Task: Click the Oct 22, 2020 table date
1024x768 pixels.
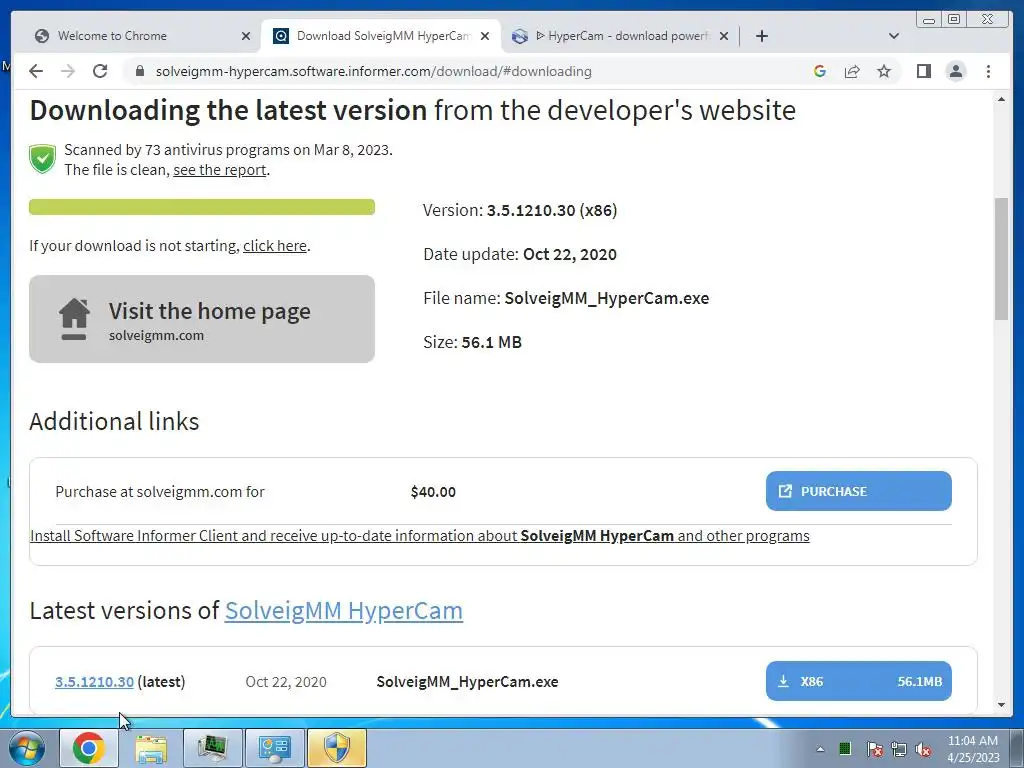Action: [285, 682]
